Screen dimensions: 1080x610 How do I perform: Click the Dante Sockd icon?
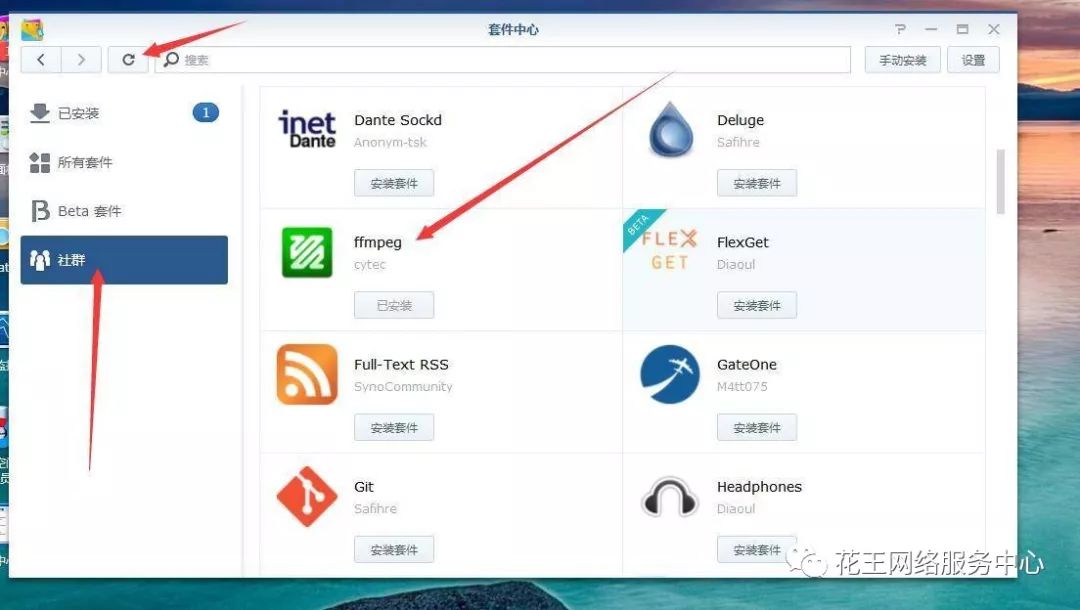point(306,130)
